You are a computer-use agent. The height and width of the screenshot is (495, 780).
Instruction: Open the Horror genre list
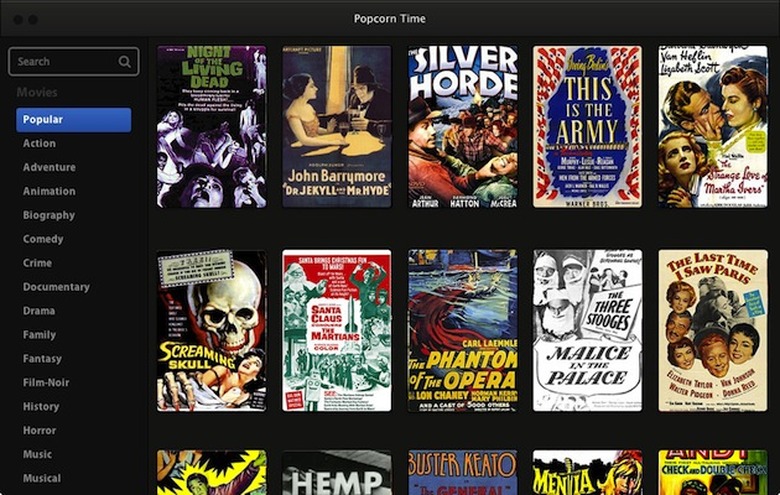(x=39, y=430)
